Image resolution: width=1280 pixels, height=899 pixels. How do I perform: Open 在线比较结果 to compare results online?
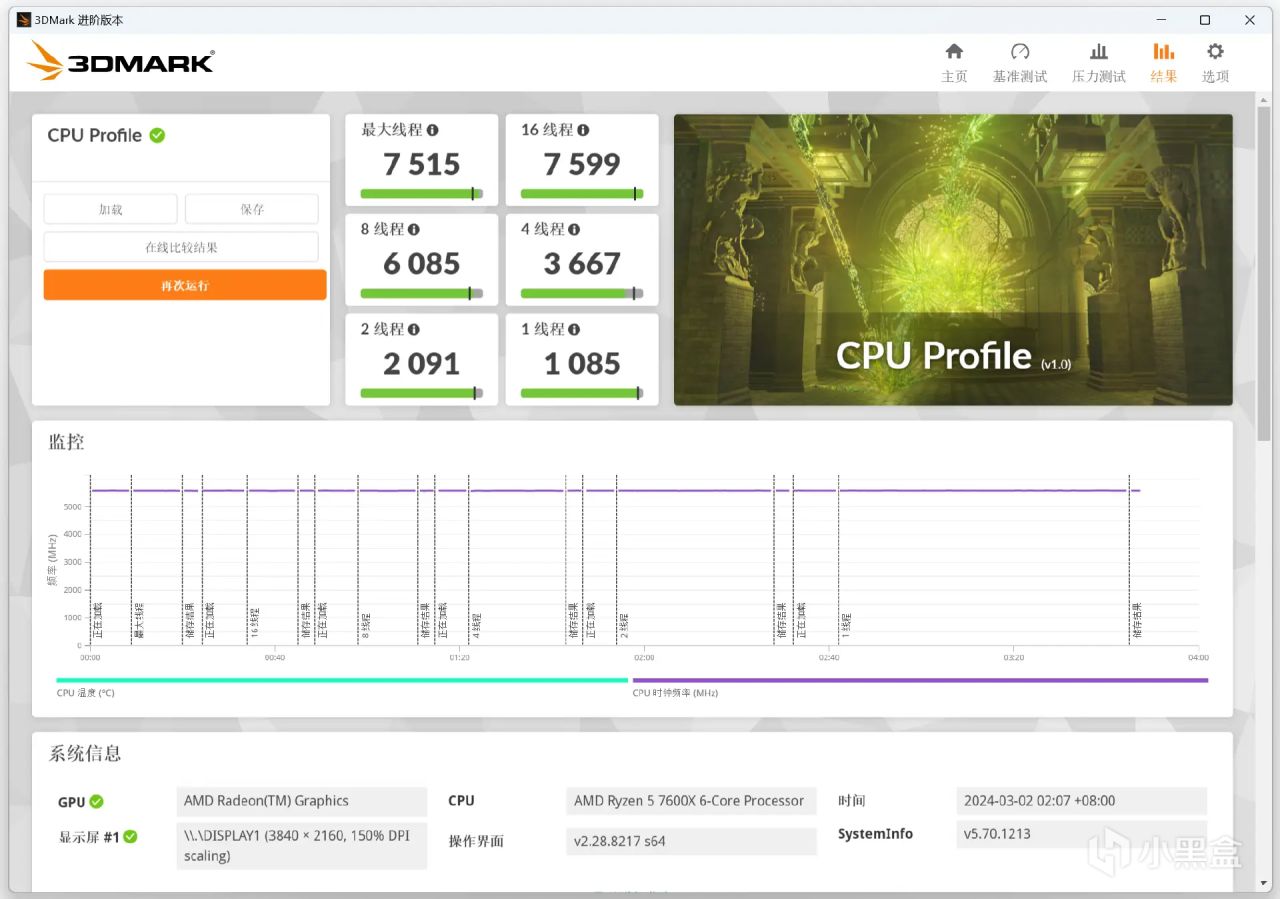(181, 247)
